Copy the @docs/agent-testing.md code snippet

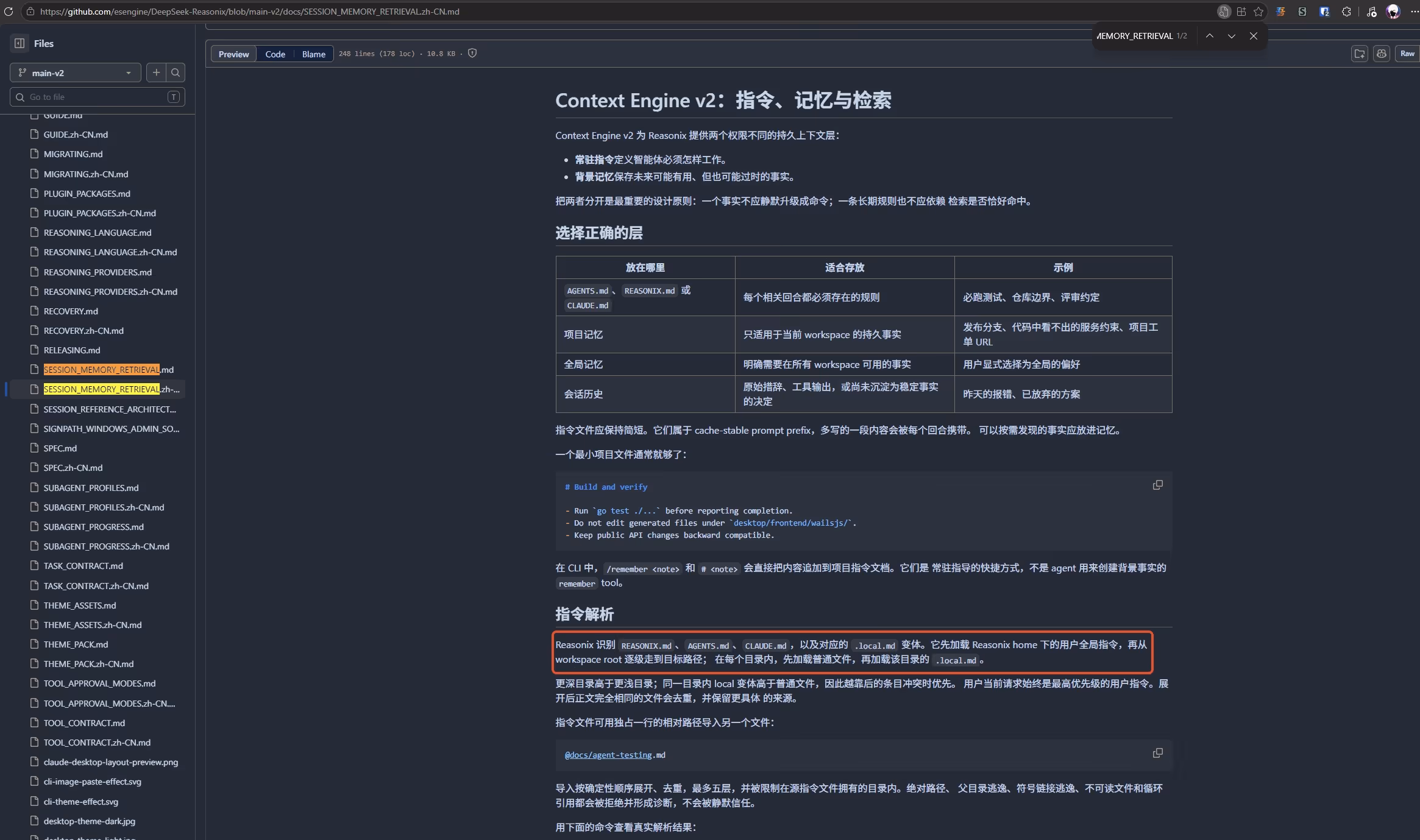(x=1157, y=753)
